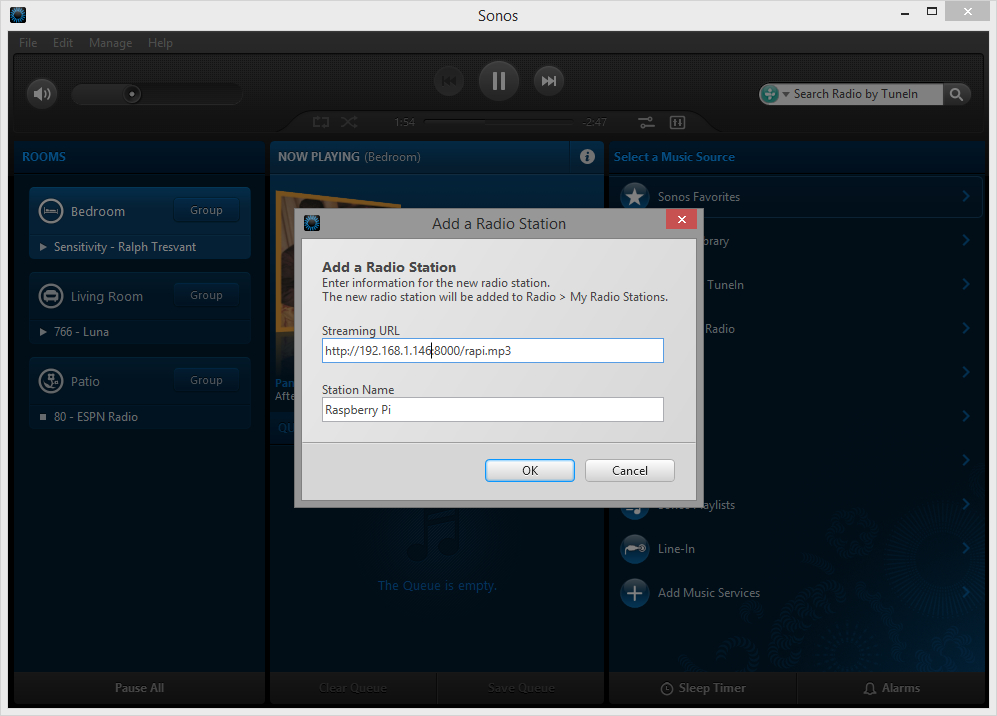Click the Sonos logo in dialog title bar

click(312, 223)
